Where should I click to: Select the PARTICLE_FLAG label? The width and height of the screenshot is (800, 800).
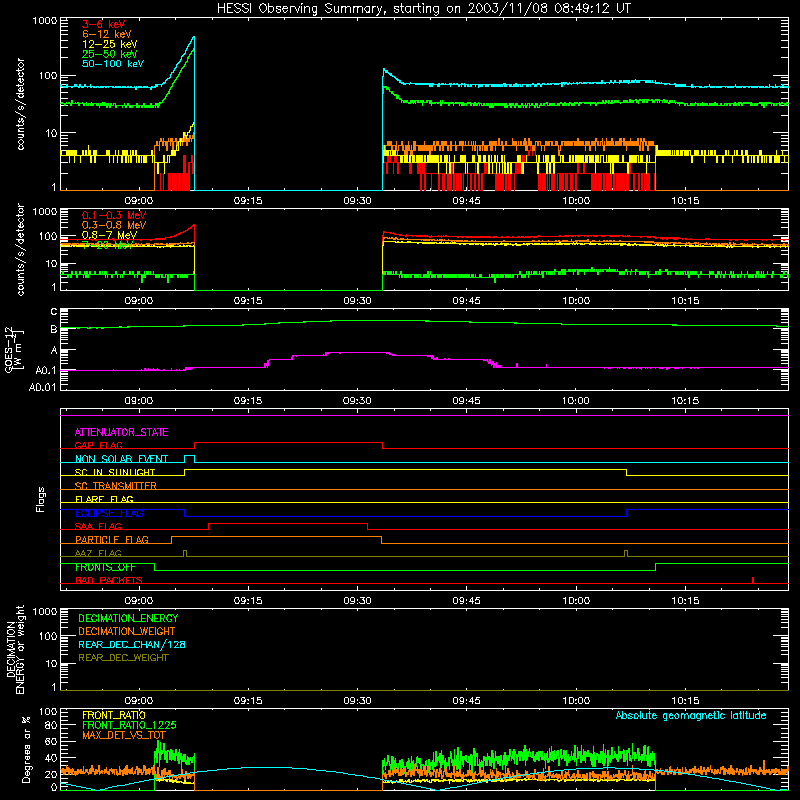(x=112, y=540)
